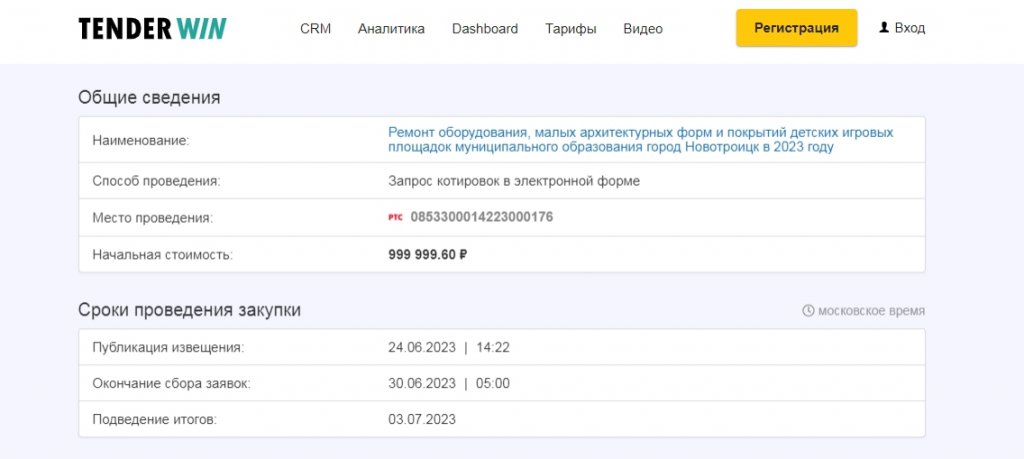Open the CRM menu item
The height and width of the screenshot is (459, 1024).
pyautogui.click(x=315, y=29)
